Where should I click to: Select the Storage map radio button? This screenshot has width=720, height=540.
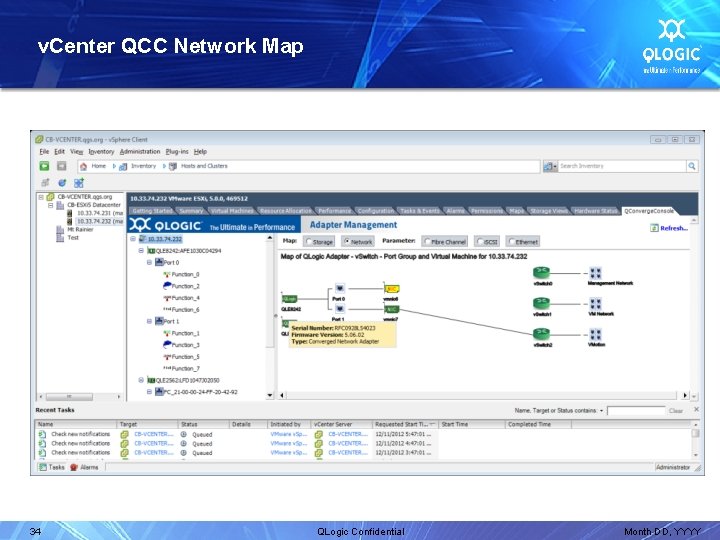[x=309, y=242]
